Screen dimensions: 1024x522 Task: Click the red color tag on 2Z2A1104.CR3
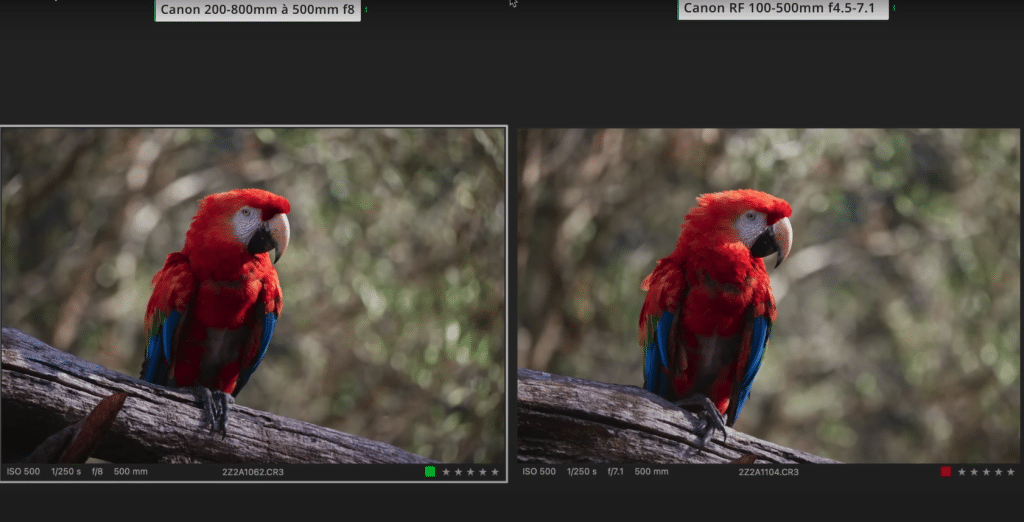(x=946, y=472)
